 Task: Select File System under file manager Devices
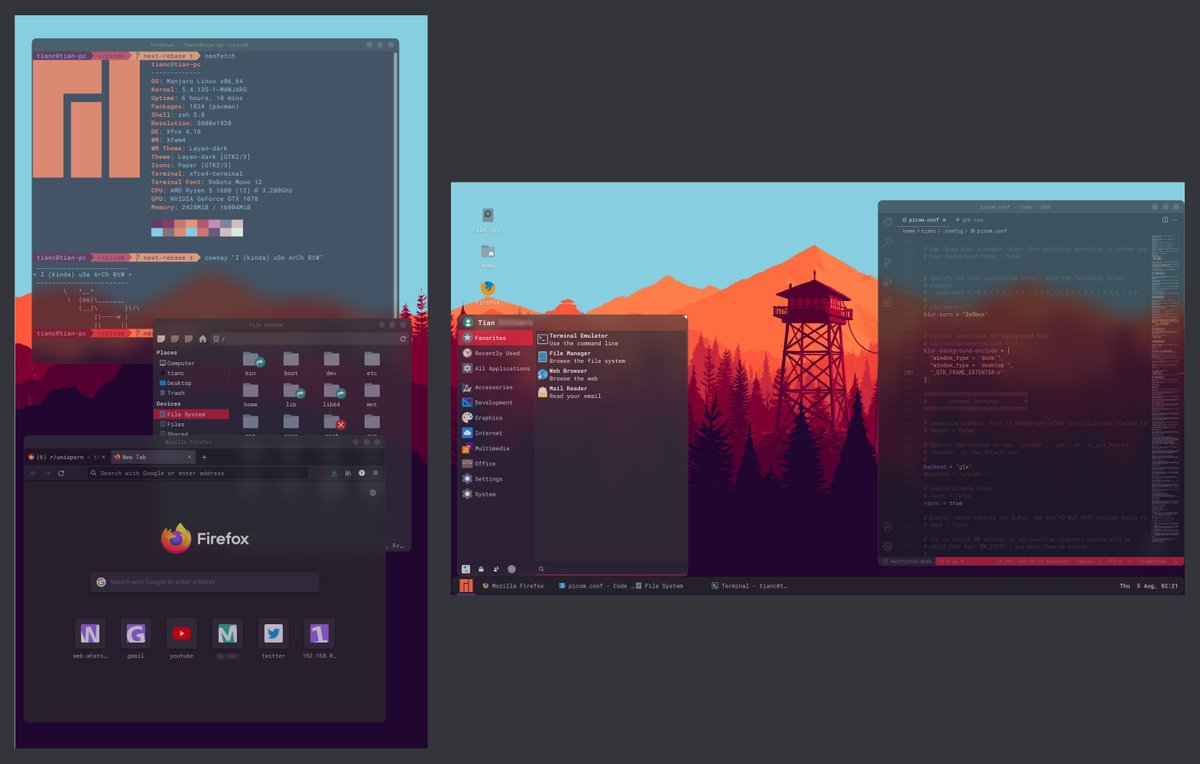[191, 414]
